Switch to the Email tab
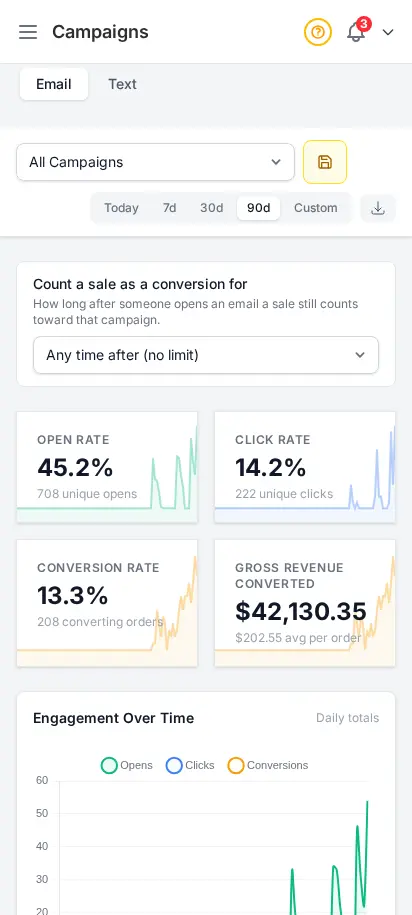 point(54,84)
